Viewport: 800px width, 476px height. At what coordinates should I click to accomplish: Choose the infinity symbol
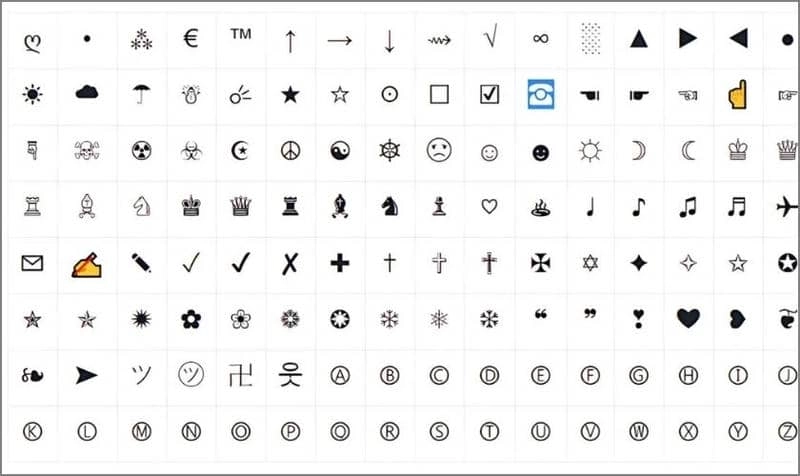tap(540, 38)
